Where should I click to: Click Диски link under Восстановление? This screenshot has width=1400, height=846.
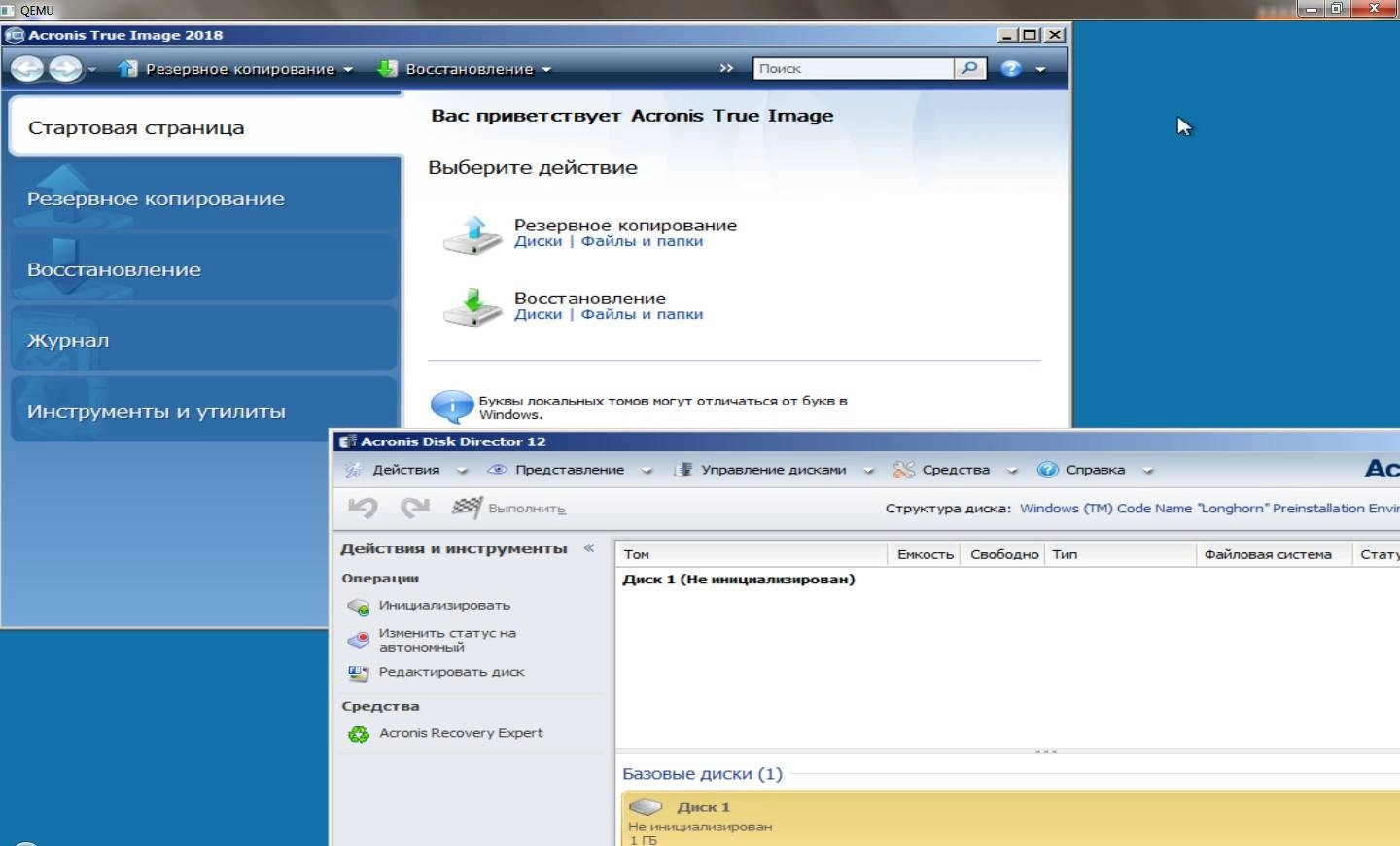tap(538, 314)
